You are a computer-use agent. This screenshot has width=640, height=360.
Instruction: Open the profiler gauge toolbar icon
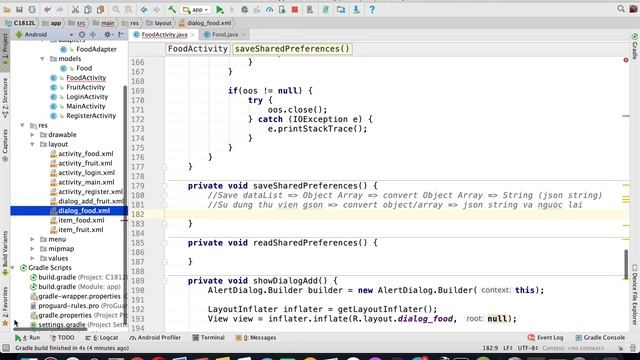tap(269, 9)
